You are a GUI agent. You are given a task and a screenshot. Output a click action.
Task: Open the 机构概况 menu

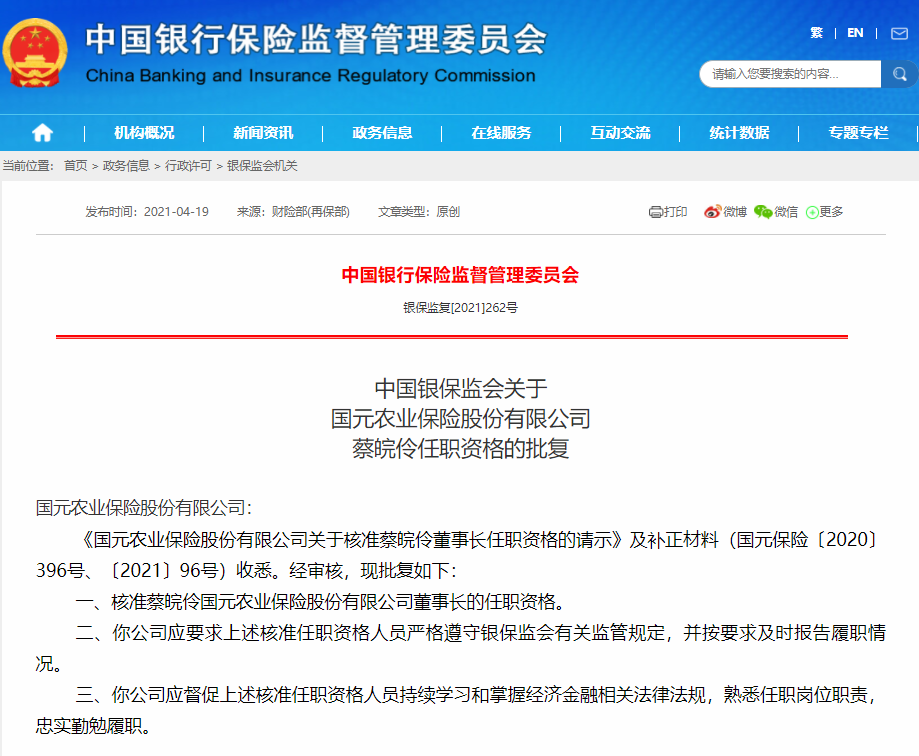[x=144, y=133]
